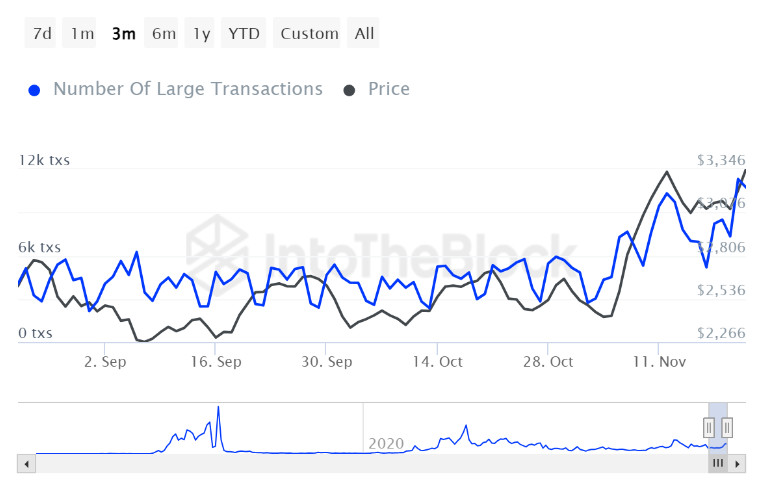
Task: Click the right navigator scroll arrow
Action: pyautogui.click(x=737, y=464)
